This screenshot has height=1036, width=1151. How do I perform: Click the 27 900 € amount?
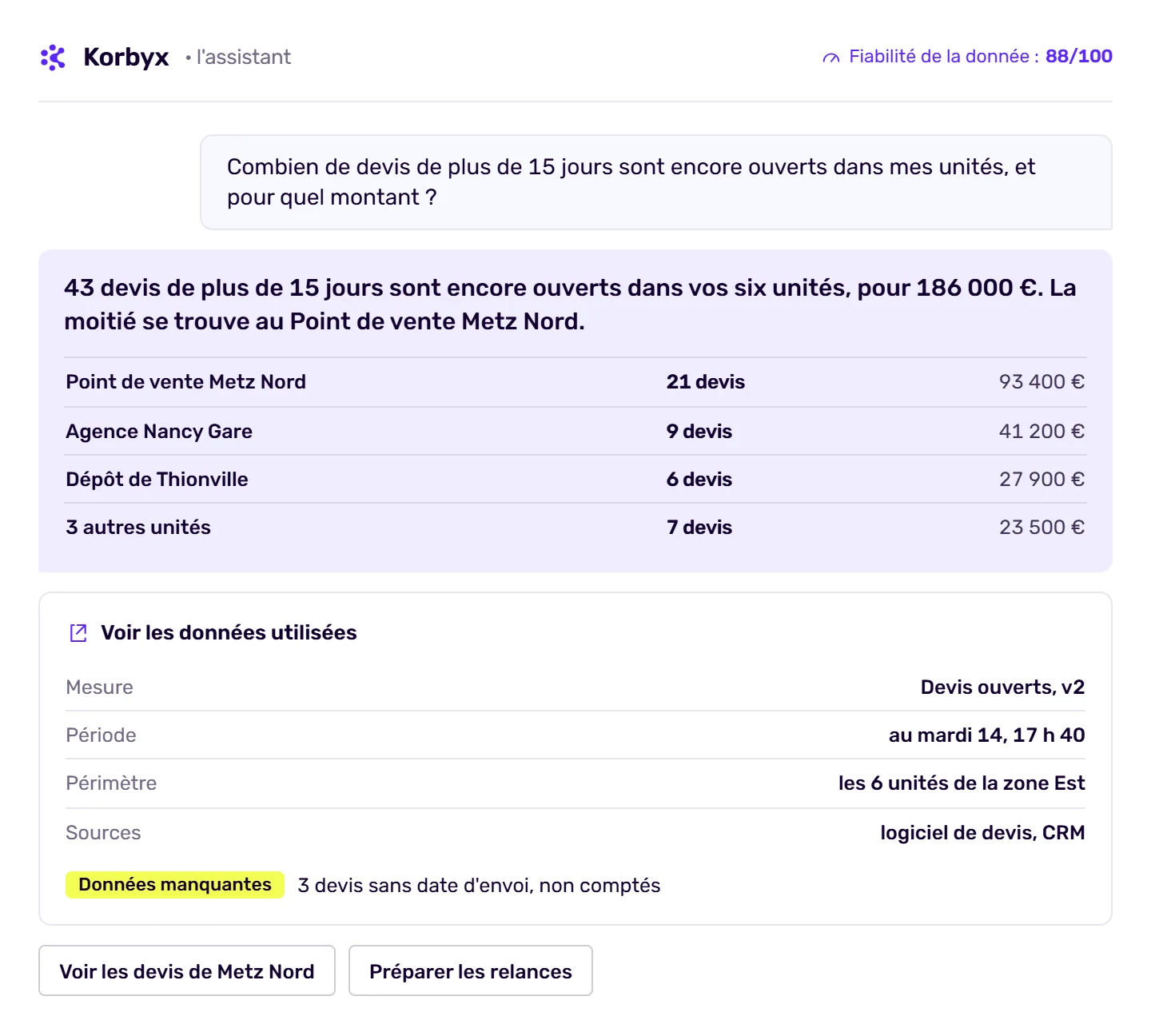point(1041,480)
